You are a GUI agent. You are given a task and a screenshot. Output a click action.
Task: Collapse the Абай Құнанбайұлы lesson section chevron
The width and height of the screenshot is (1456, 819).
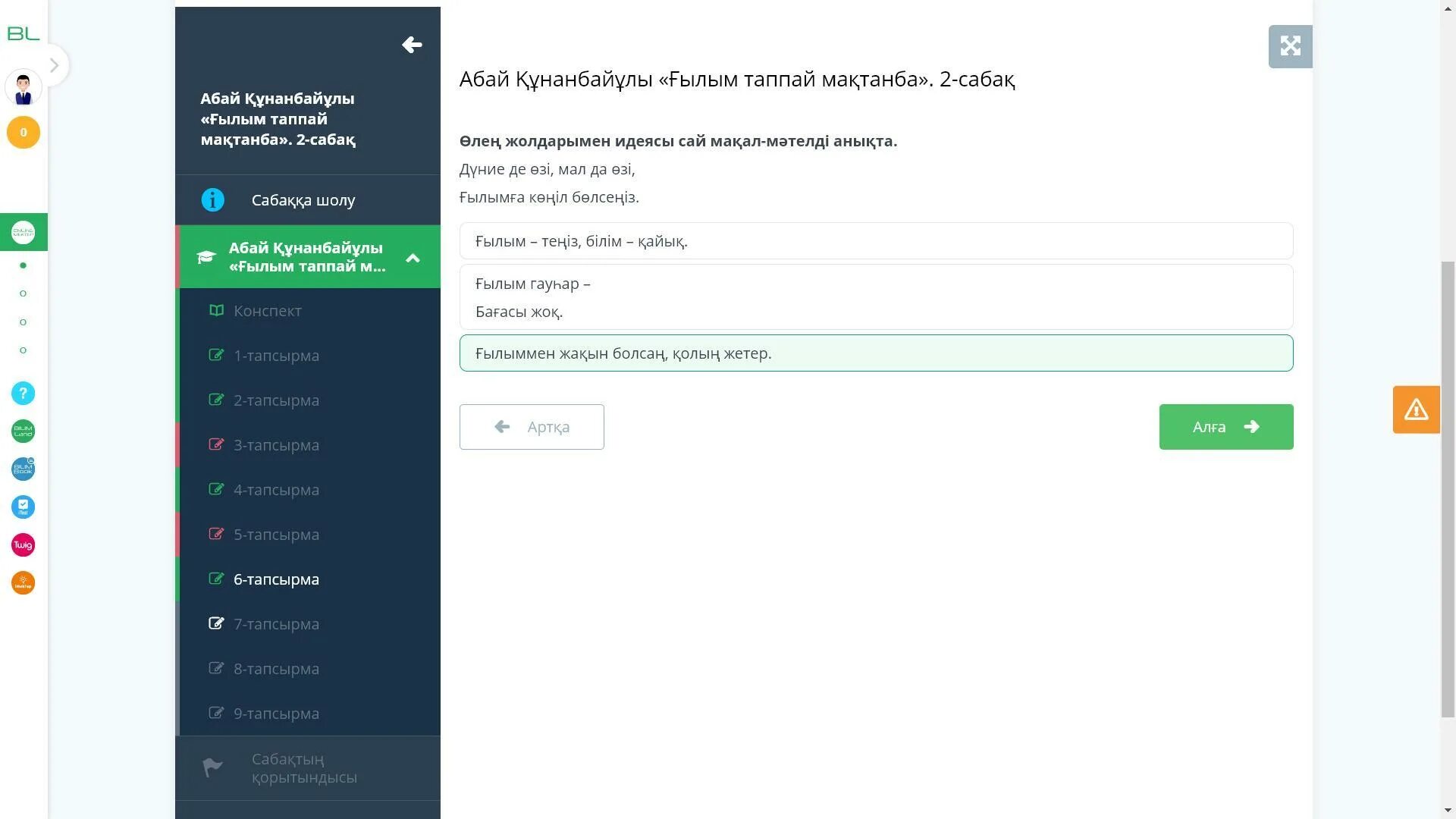pos(413,258)
